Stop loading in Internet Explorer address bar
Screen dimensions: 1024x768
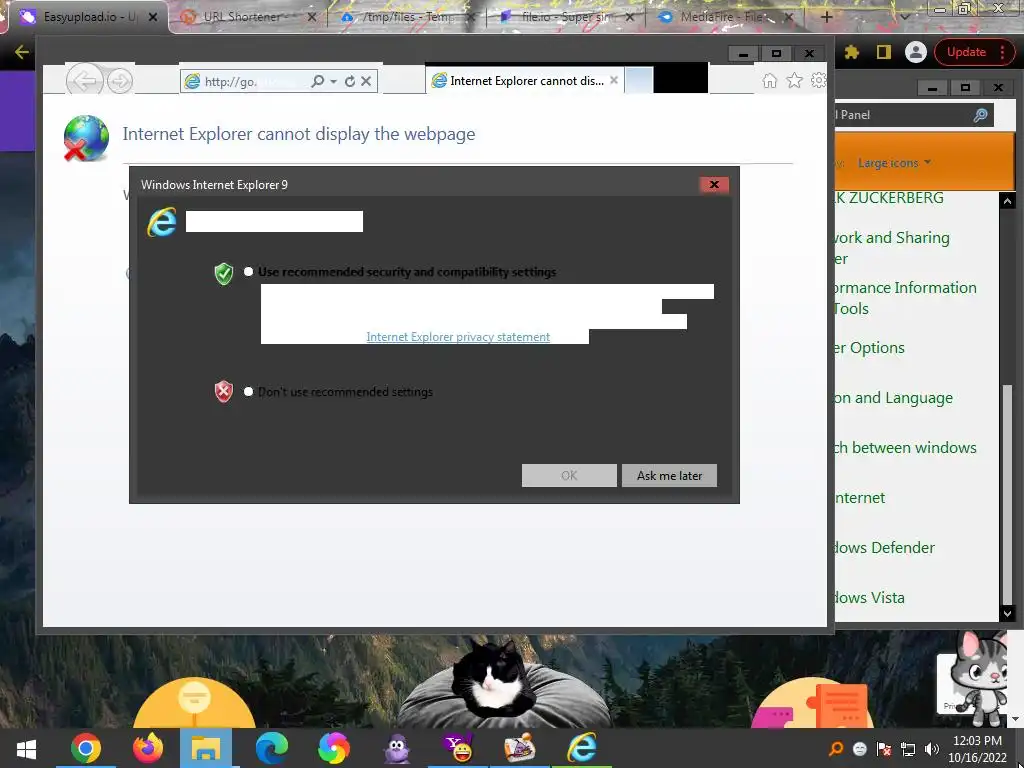[x=366, y=81]
